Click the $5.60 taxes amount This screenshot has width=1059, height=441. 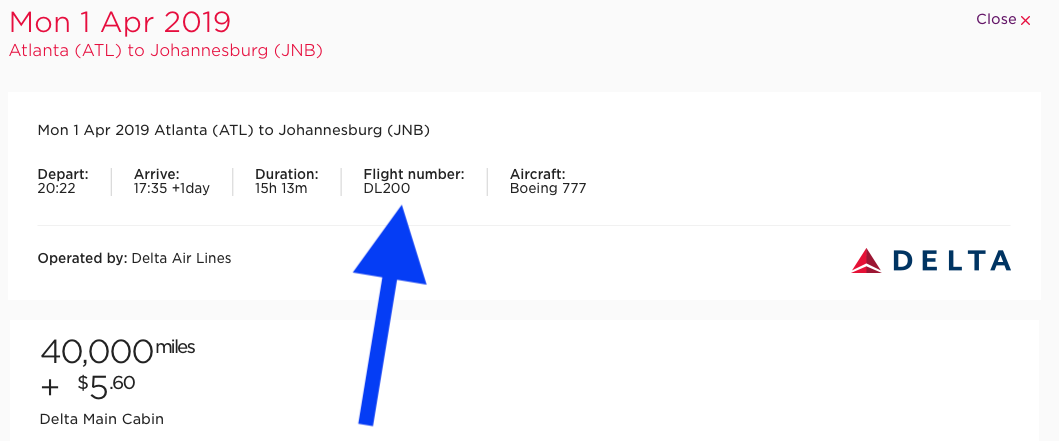click(107, 384)
